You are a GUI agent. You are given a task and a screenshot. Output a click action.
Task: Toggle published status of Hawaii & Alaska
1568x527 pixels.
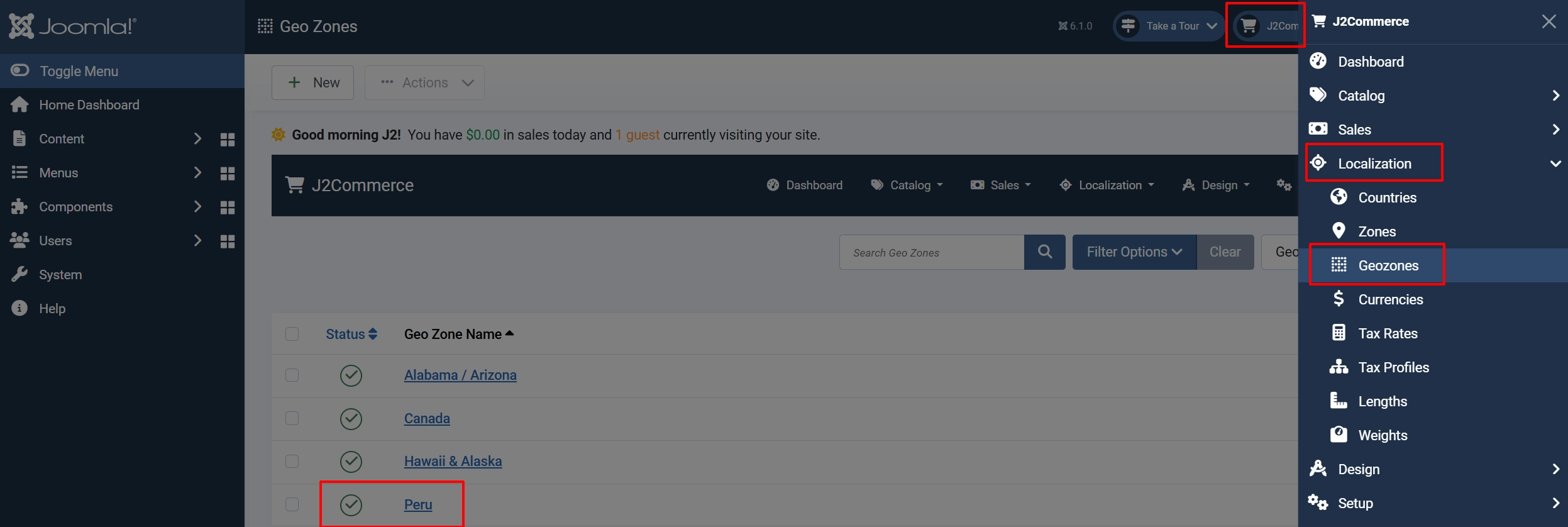coord(351,462)
